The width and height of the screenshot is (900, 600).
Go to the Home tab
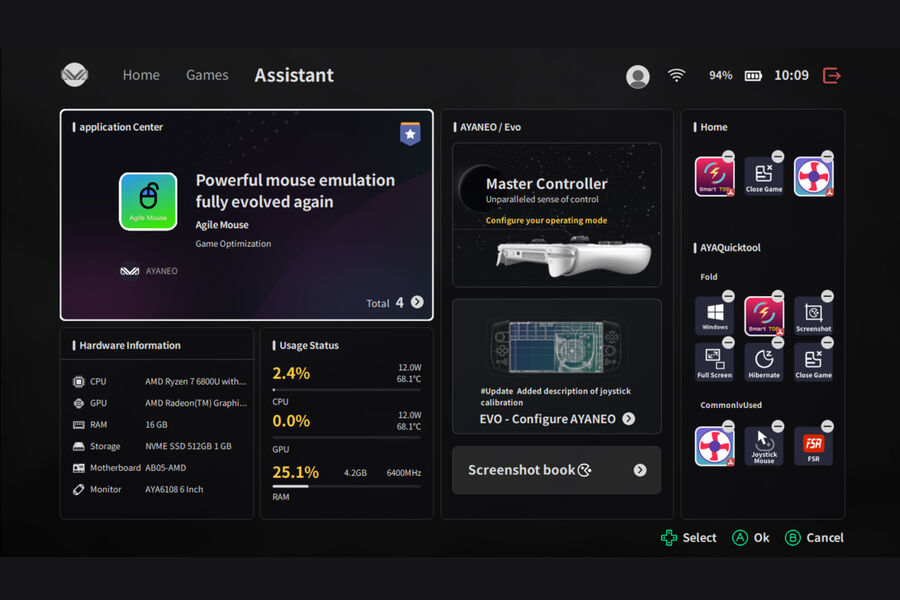pos(141,75)
